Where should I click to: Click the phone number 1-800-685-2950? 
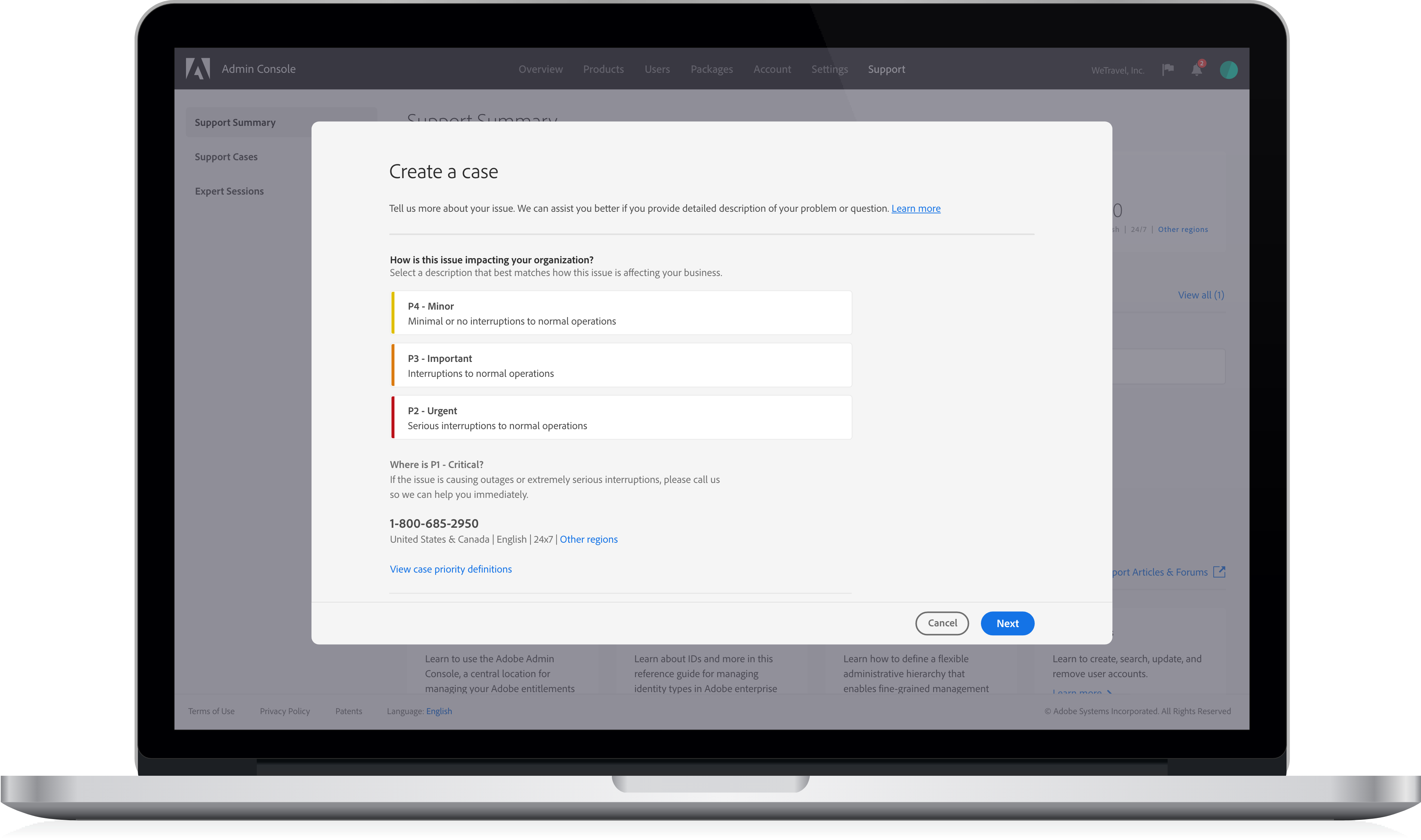click(x=434, y=524)
